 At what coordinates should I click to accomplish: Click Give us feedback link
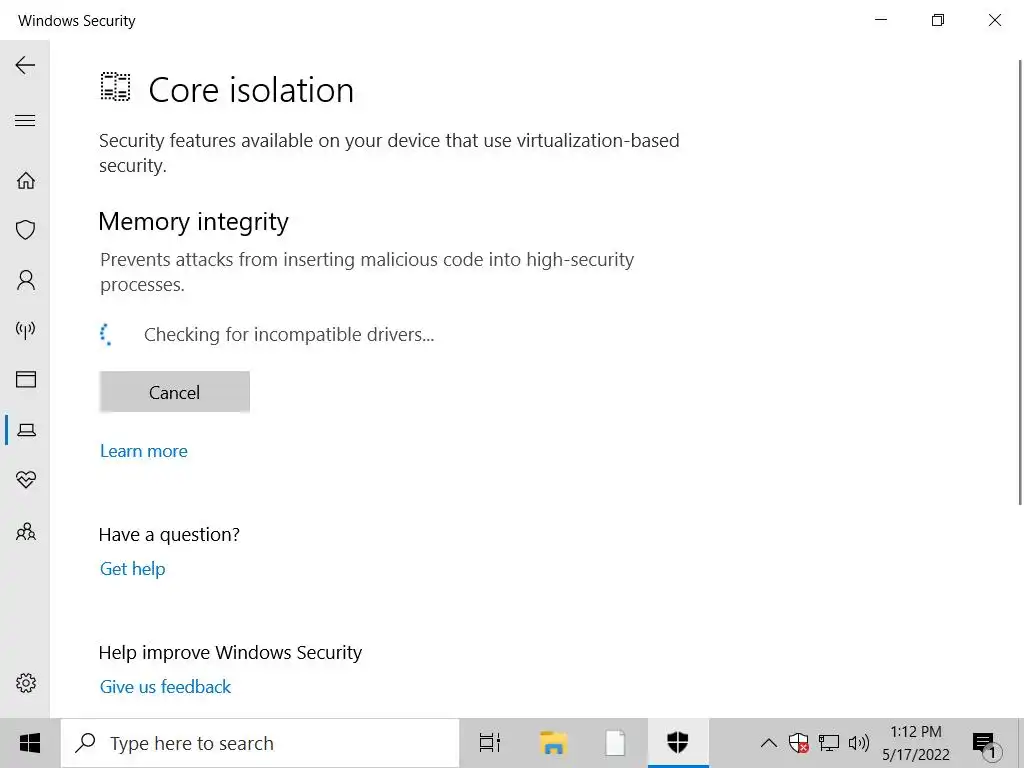pyautogui.click(x=165, y=687)
